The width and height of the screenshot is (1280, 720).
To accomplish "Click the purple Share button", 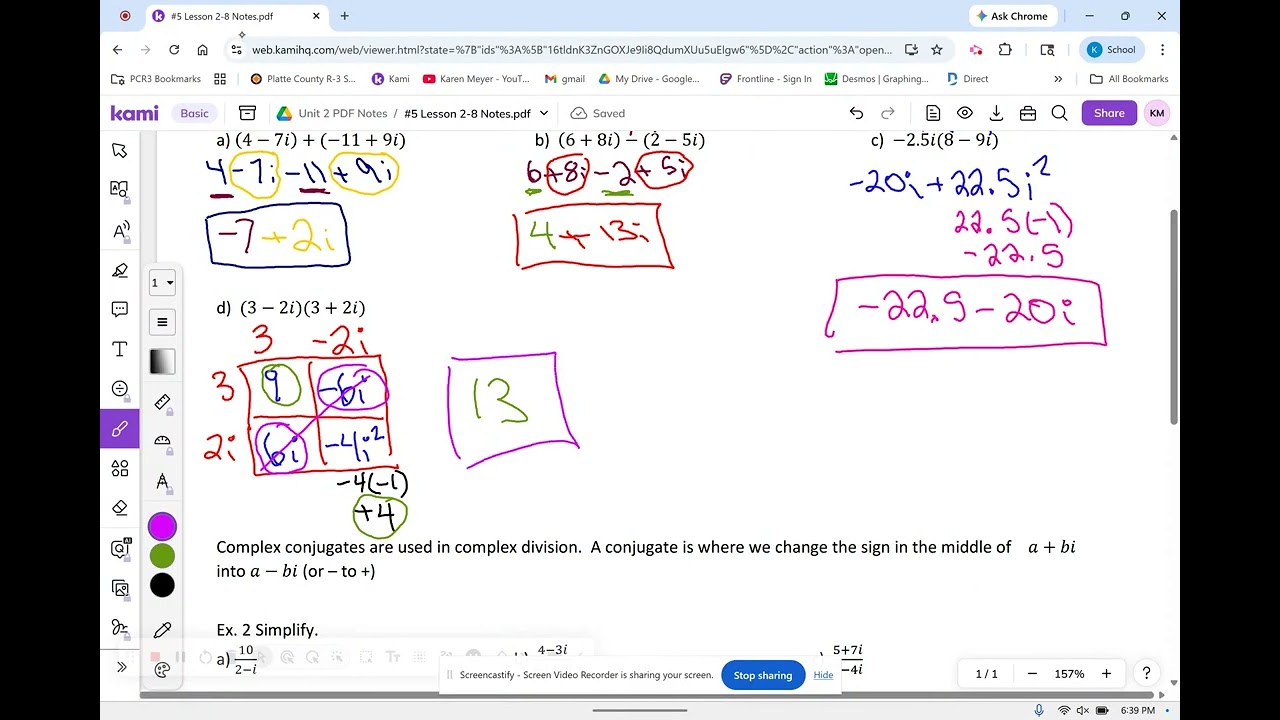I will (1109, 113).
